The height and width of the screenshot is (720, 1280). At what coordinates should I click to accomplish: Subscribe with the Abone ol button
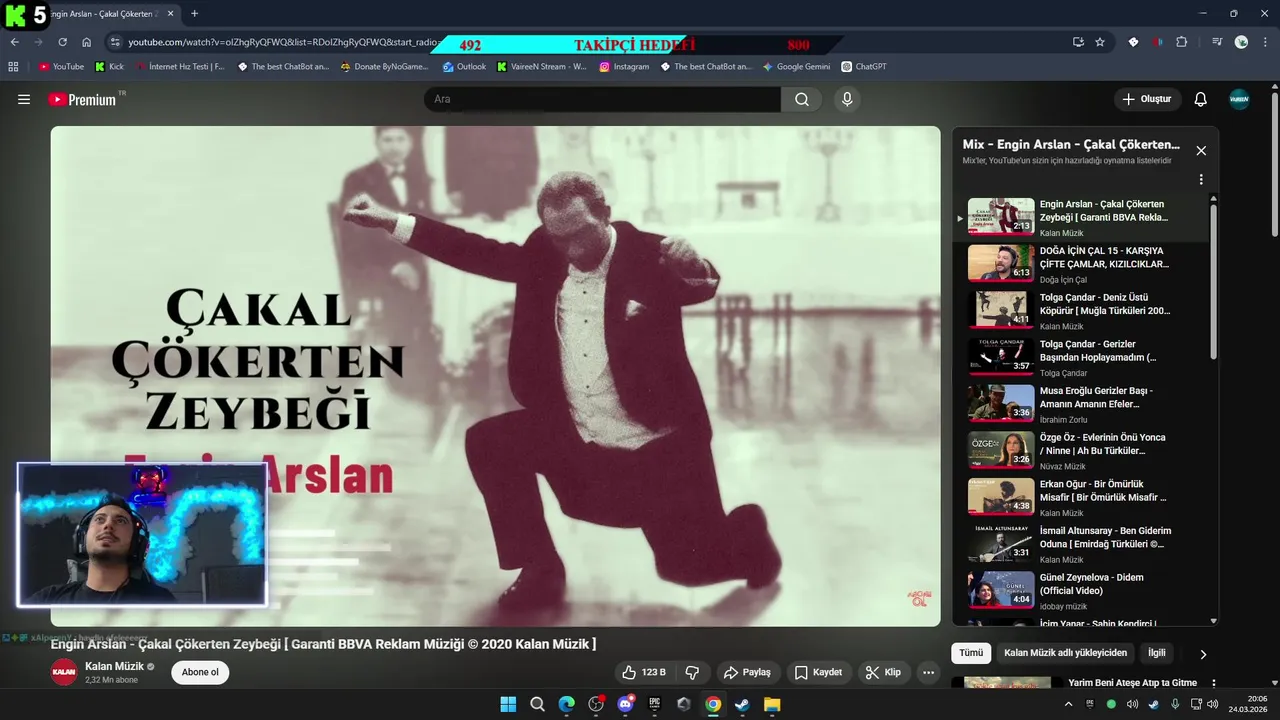(200, 672)
